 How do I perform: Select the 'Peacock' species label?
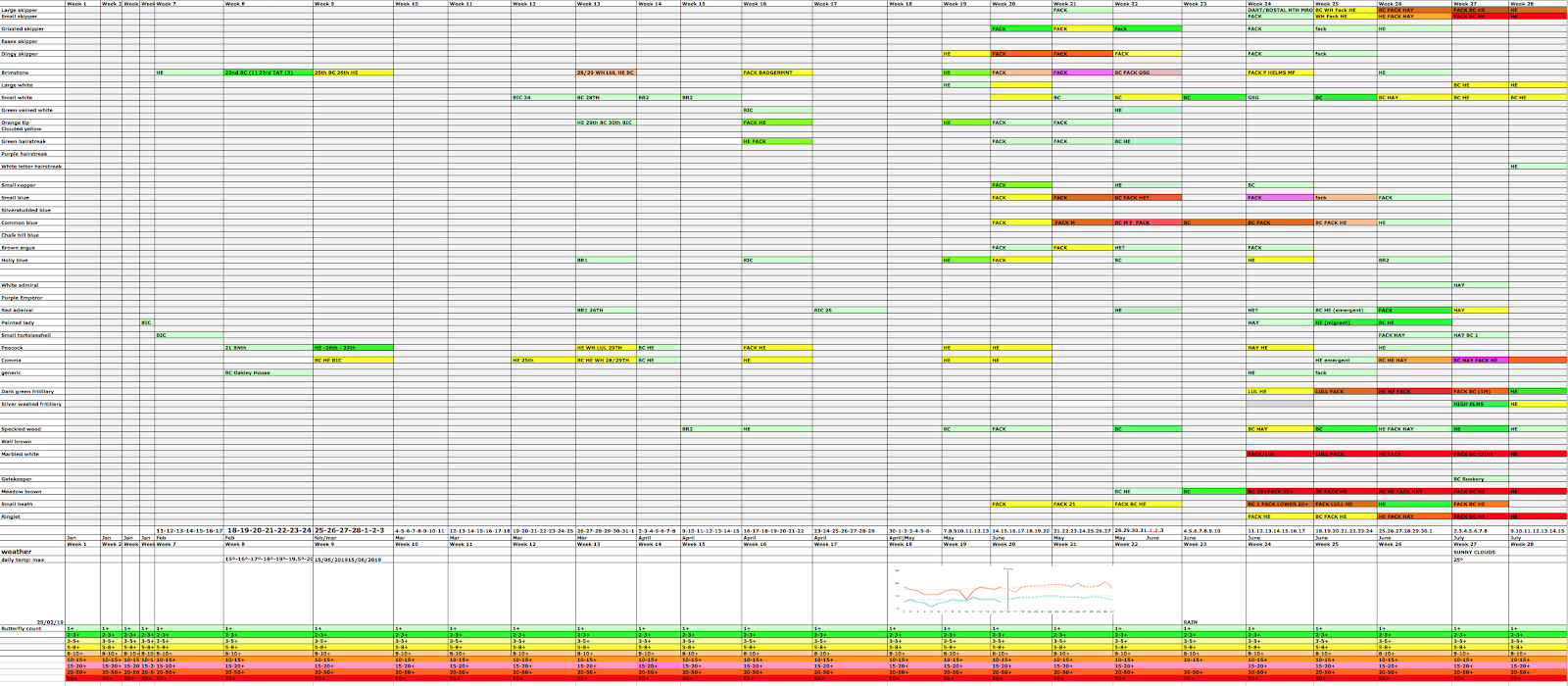coord(12,348)
